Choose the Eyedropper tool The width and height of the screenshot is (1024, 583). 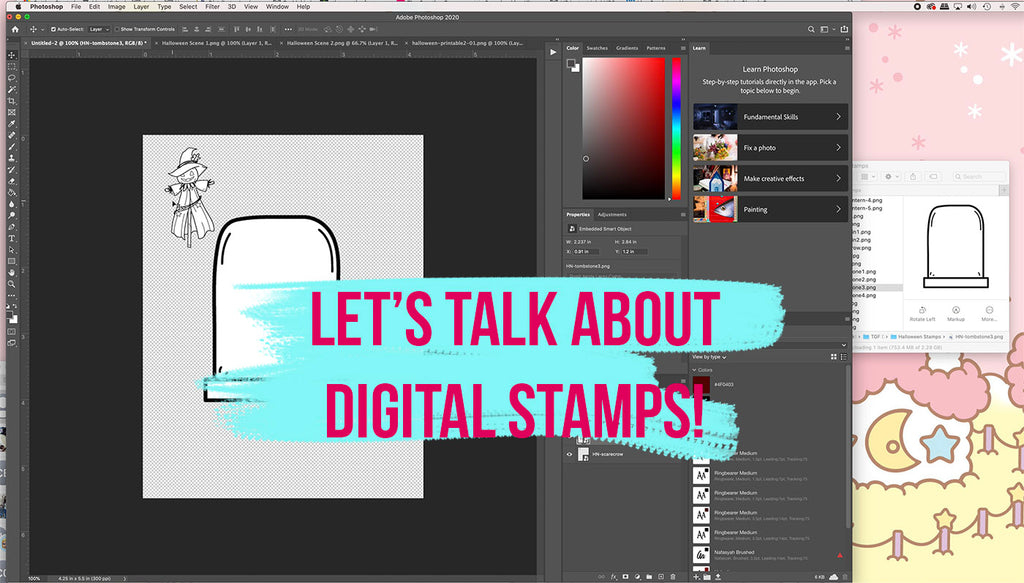pos(12,123)
